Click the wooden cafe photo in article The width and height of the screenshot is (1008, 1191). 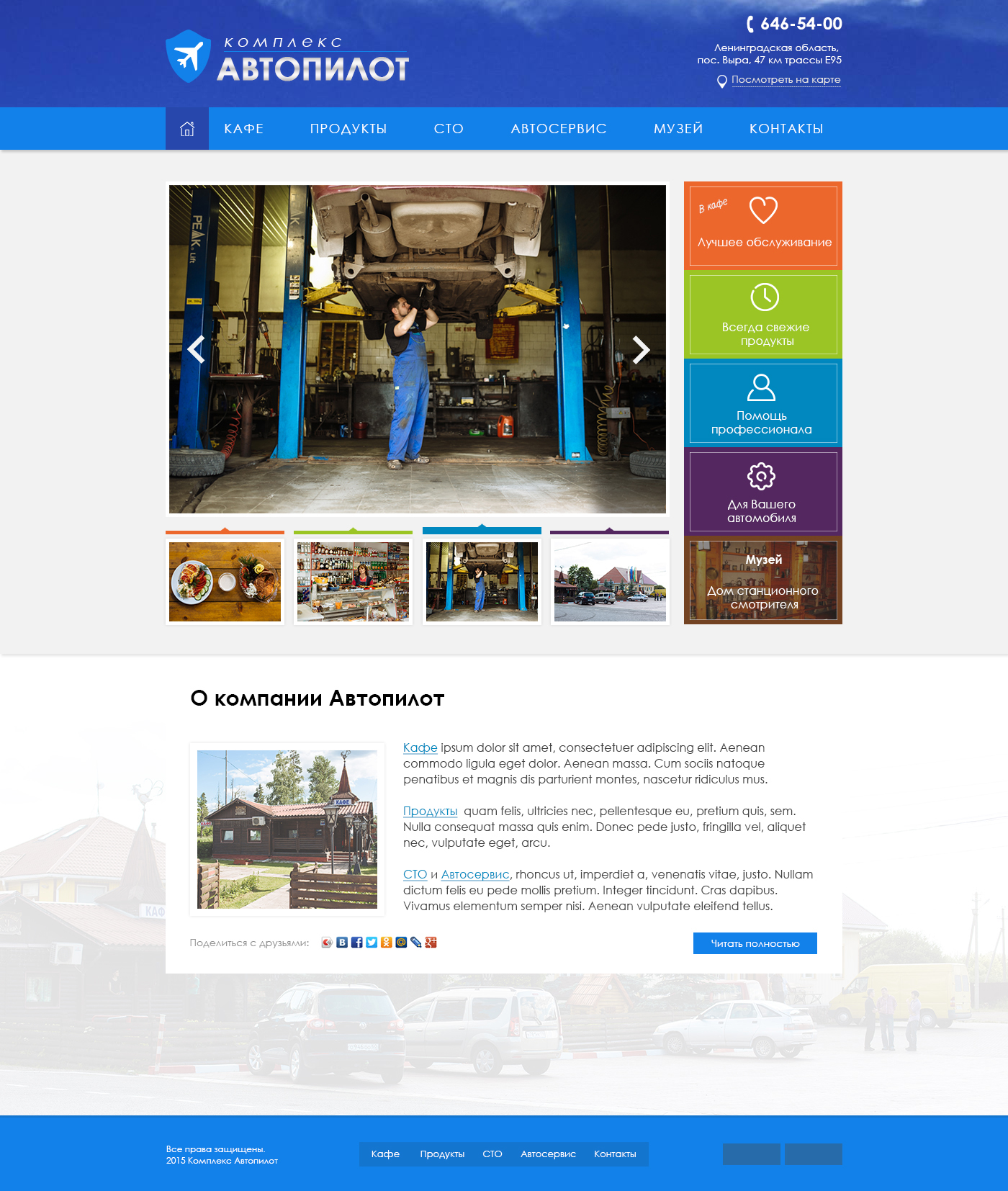(x=287, y=830)
